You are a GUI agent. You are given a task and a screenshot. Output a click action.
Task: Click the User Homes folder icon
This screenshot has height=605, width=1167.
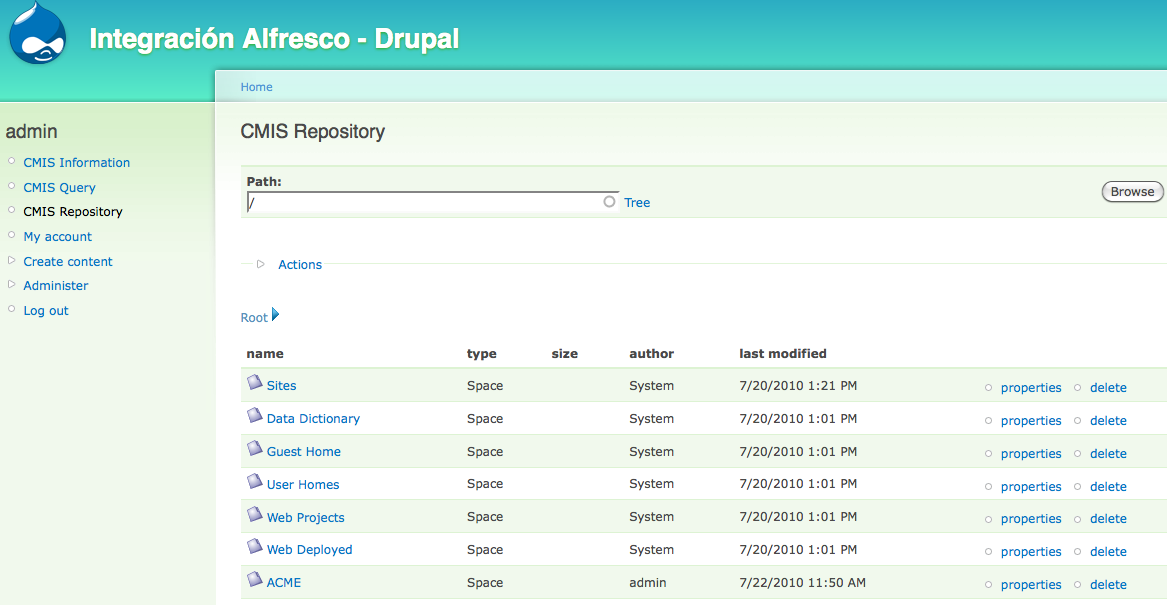click(255, 481)
